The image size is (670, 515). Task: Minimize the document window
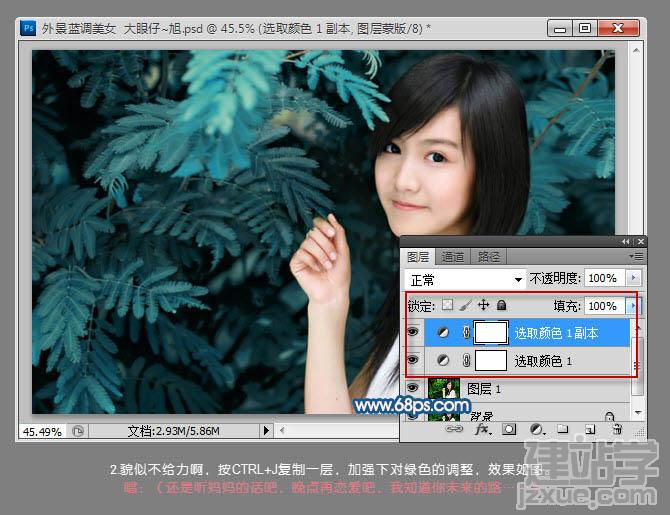(x=559, y=29)
